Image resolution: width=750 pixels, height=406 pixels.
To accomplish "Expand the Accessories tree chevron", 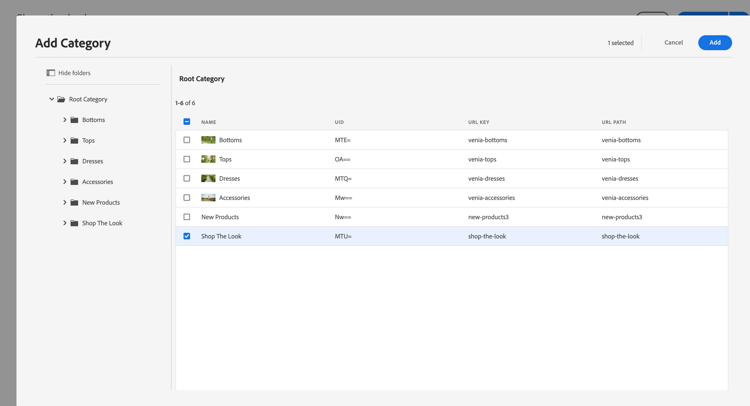I will [65, 182].
